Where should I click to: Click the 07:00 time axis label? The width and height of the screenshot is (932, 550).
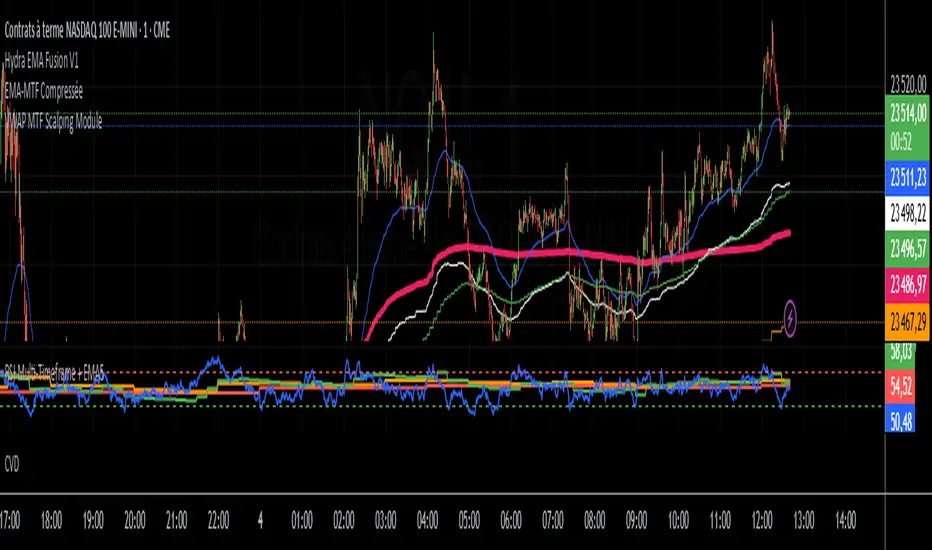(x=553, y=521)
